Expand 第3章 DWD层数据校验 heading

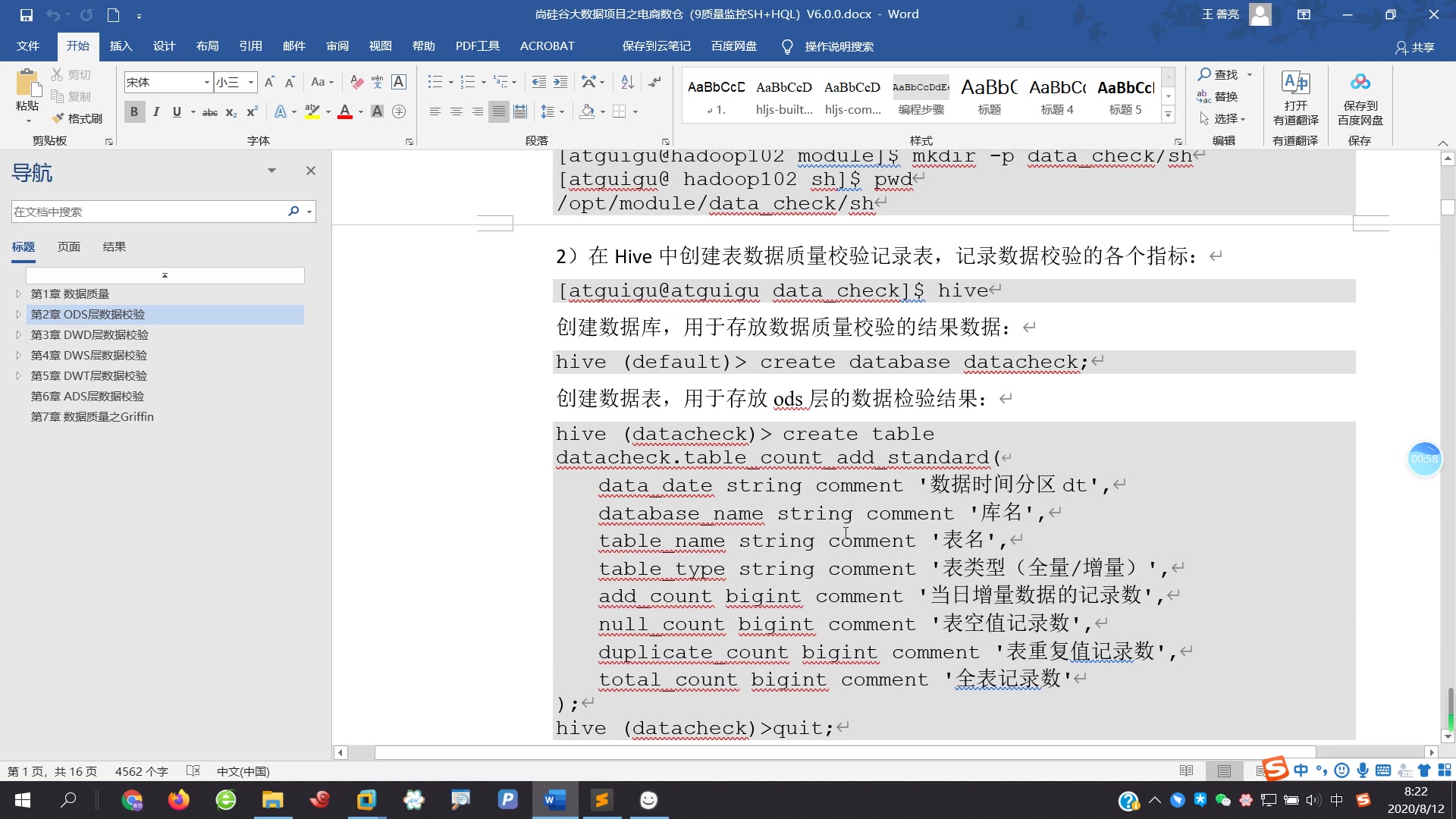pos(19,334)
